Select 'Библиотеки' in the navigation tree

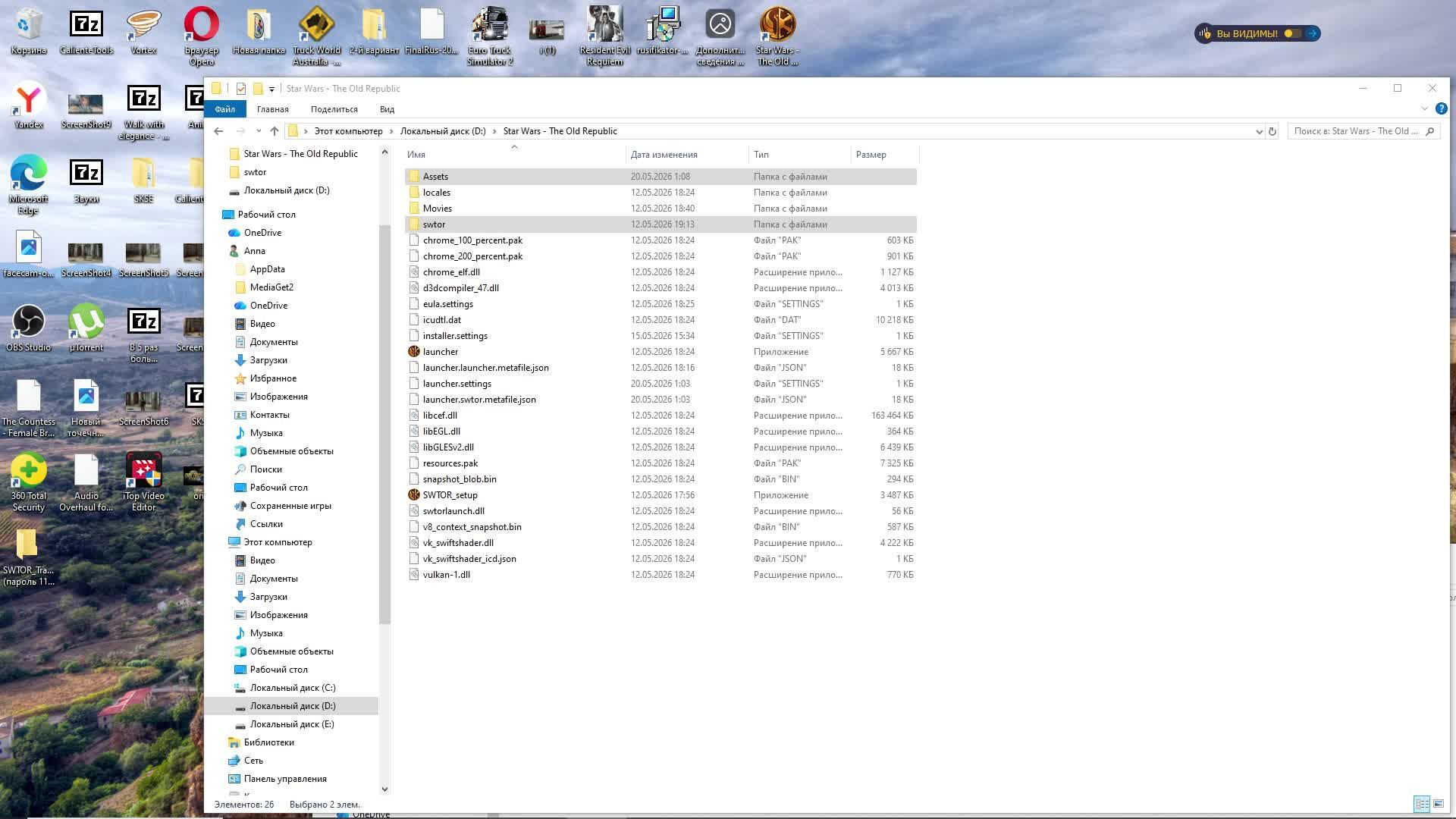click(268, 742)
